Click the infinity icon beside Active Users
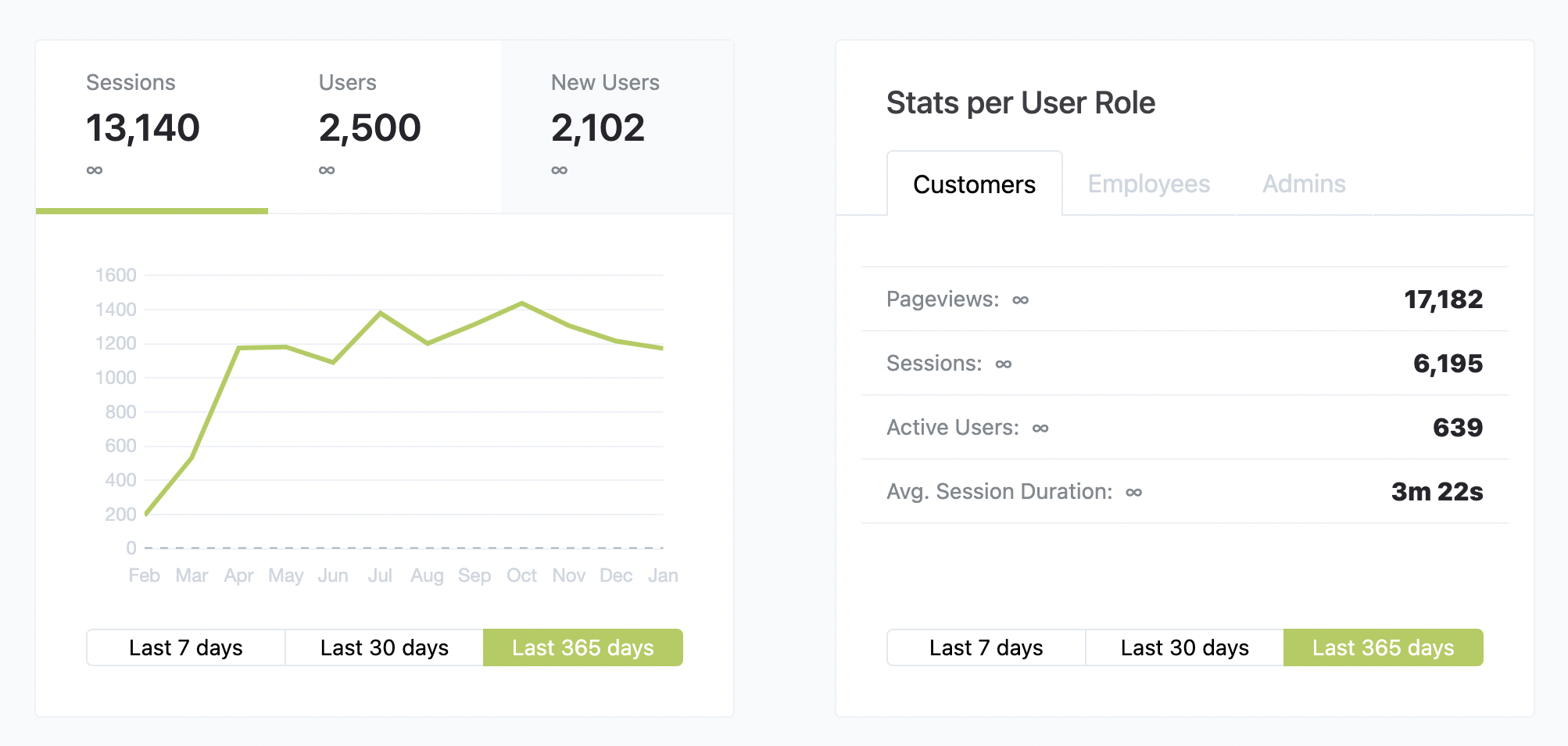1568x746 pixels. click(1040, 429)
